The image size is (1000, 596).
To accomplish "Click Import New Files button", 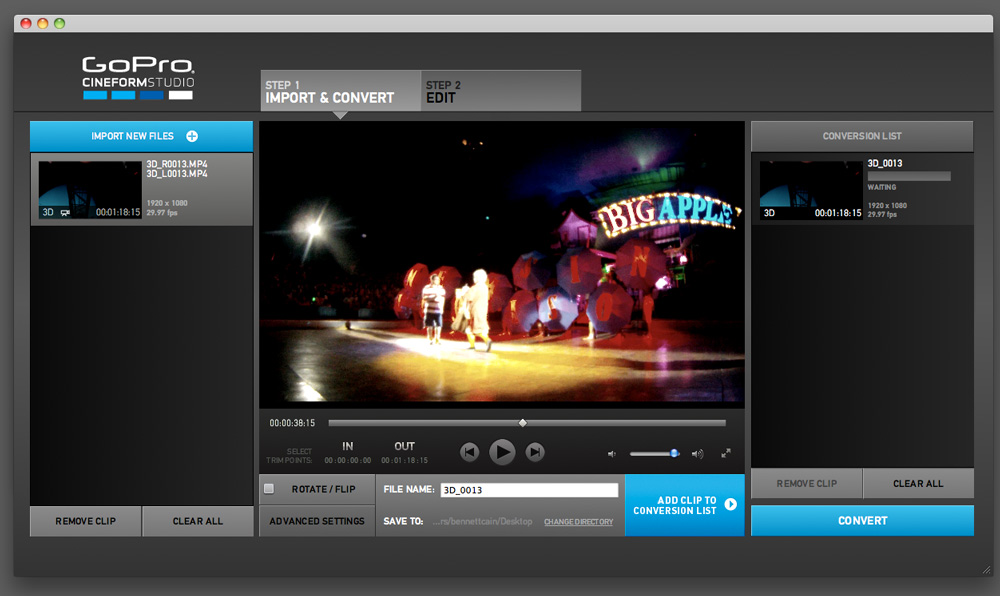I will point(142,136).
